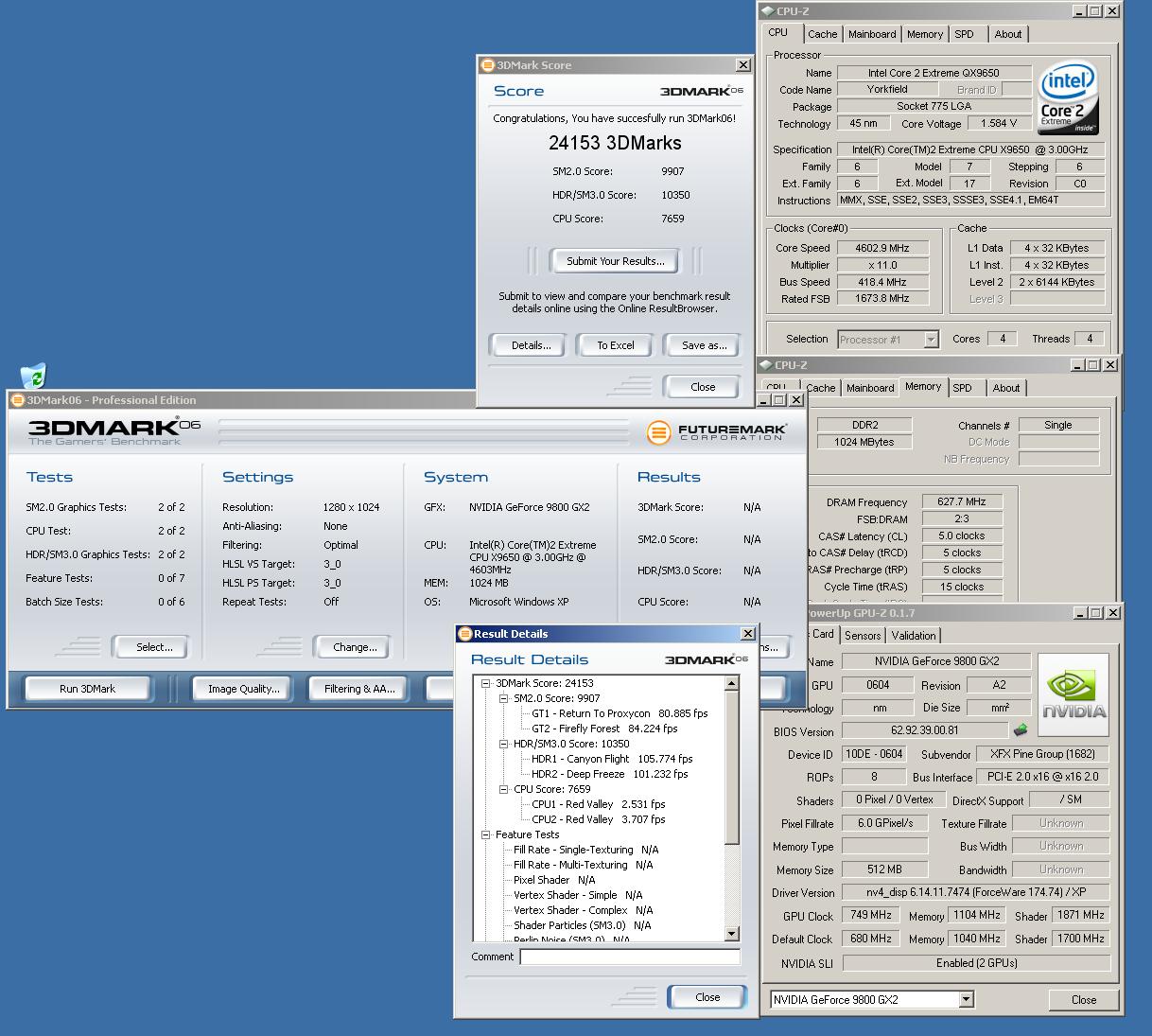Select Fill Rate - Single-Texturing row
The height and width of the screenshot is (1036, 1152).
click(586, 850)
